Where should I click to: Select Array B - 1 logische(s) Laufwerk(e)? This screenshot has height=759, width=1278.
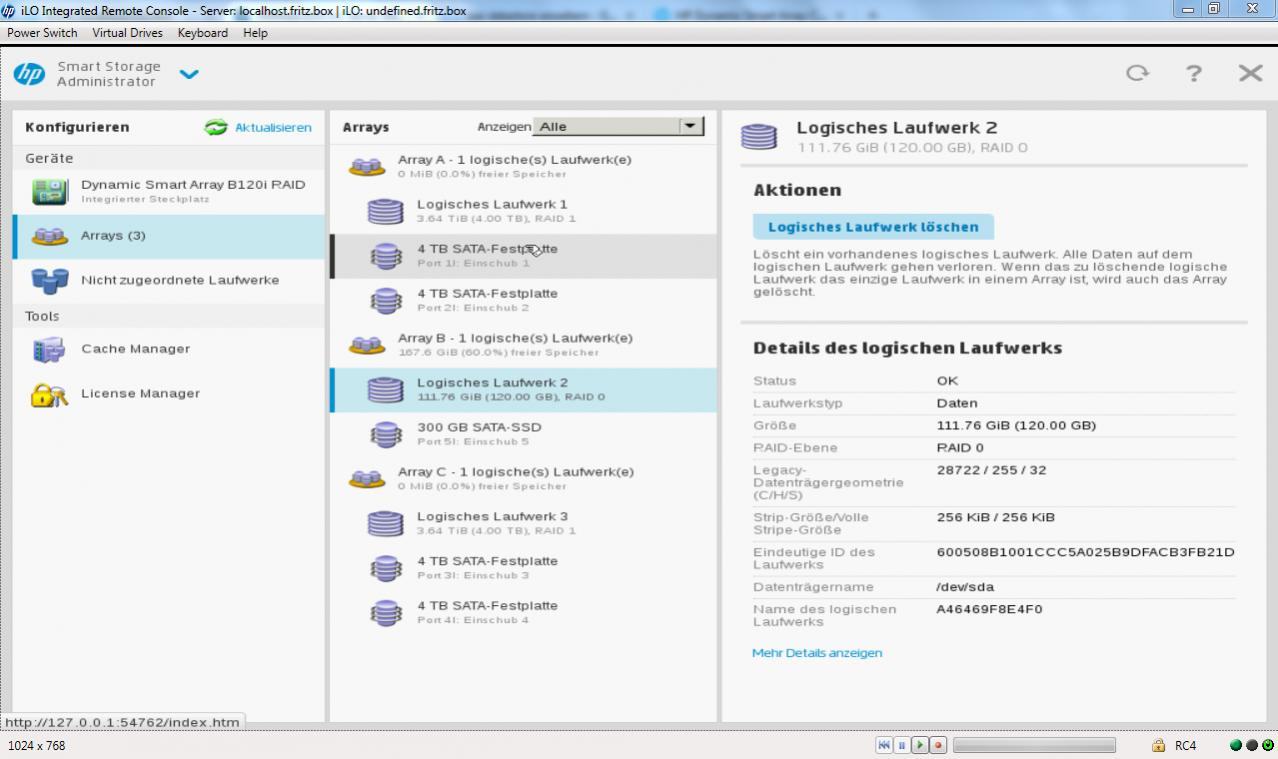tap(523, 345)
